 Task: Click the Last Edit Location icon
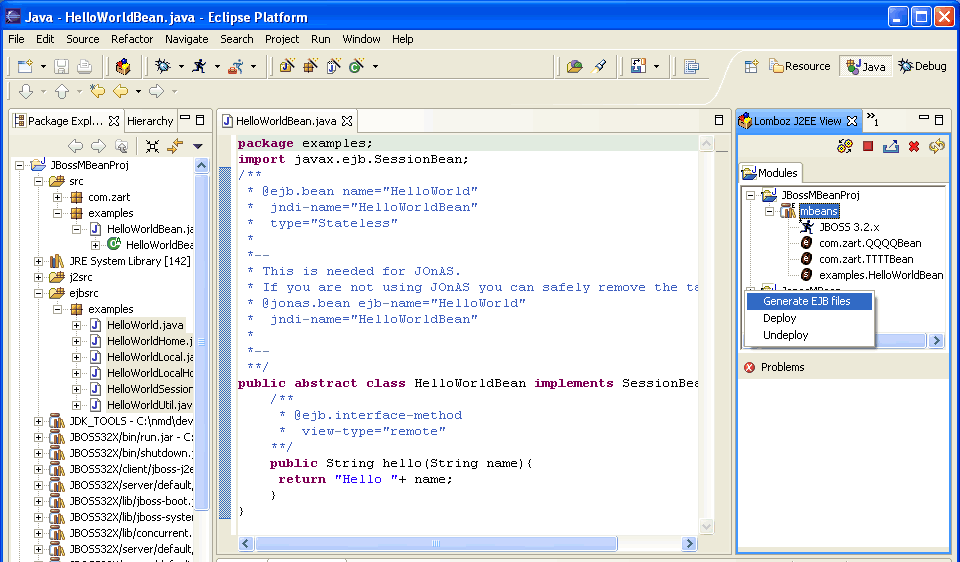click(x=97, y=91)
